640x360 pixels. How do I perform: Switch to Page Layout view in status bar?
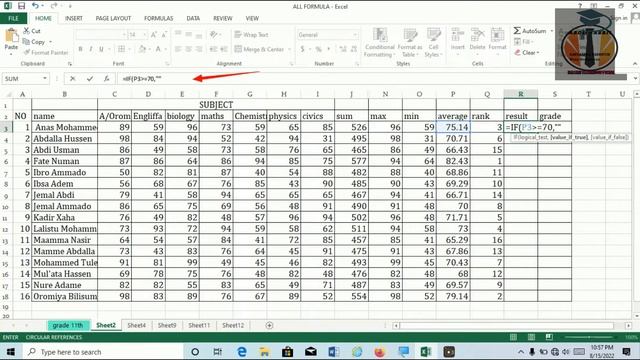coord(531,337)
